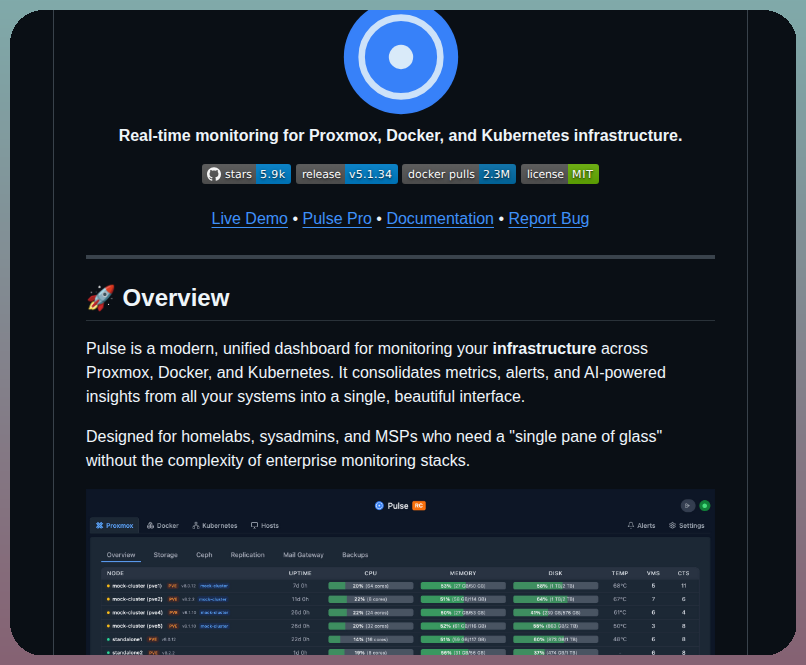This screenshot has height=665, width=806.
Task: Click the 'standalone1' node row name
Action: (127, 639)
